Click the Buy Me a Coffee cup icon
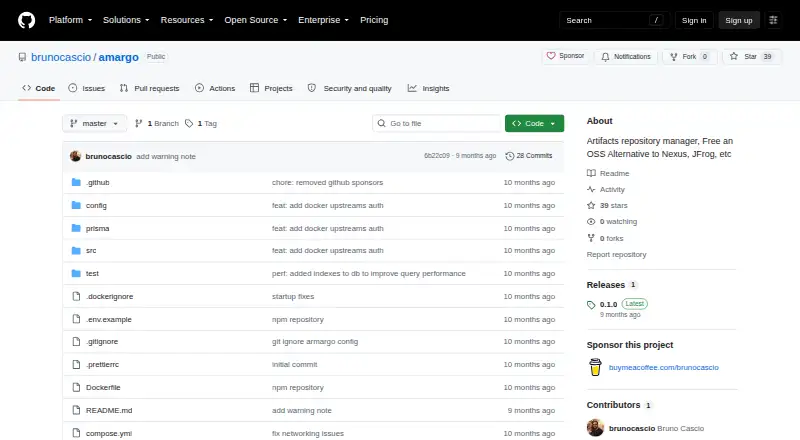Image resolution: width=800 pixels, height=440 pixels. tap(595, 367)
